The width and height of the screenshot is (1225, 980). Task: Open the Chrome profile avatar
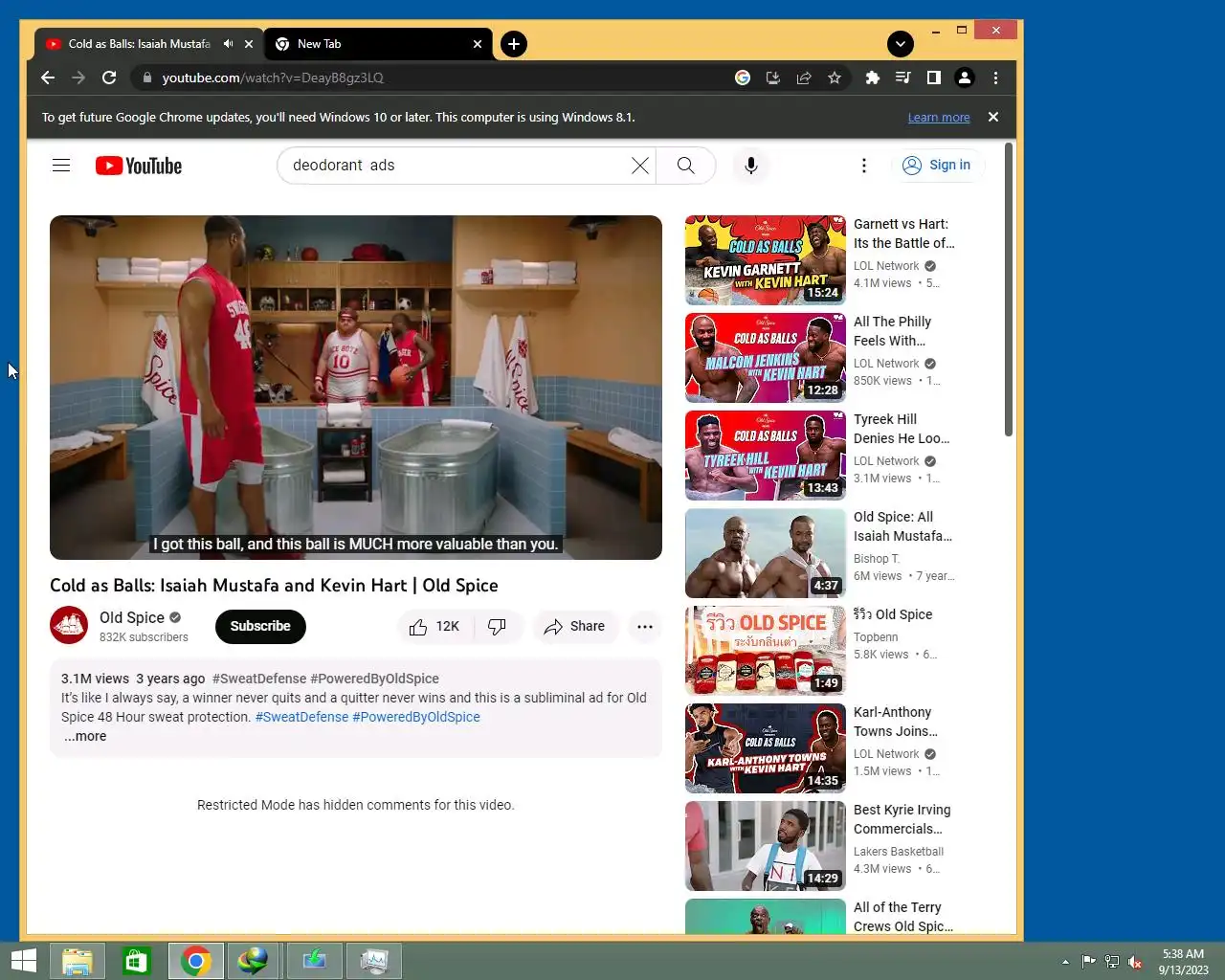[965, 78]
